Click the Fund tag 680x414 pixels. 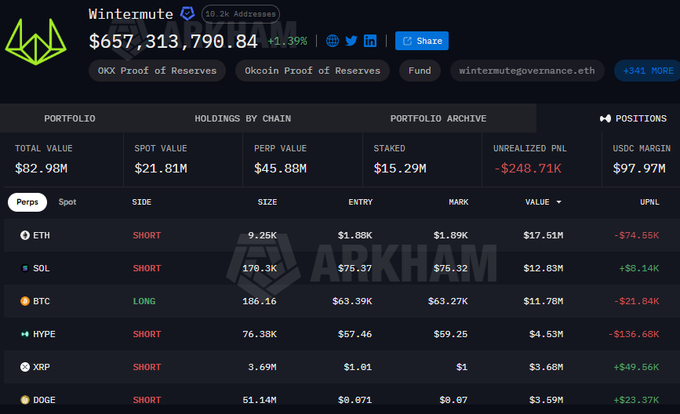pyautogui.click(x=420, y=71)
